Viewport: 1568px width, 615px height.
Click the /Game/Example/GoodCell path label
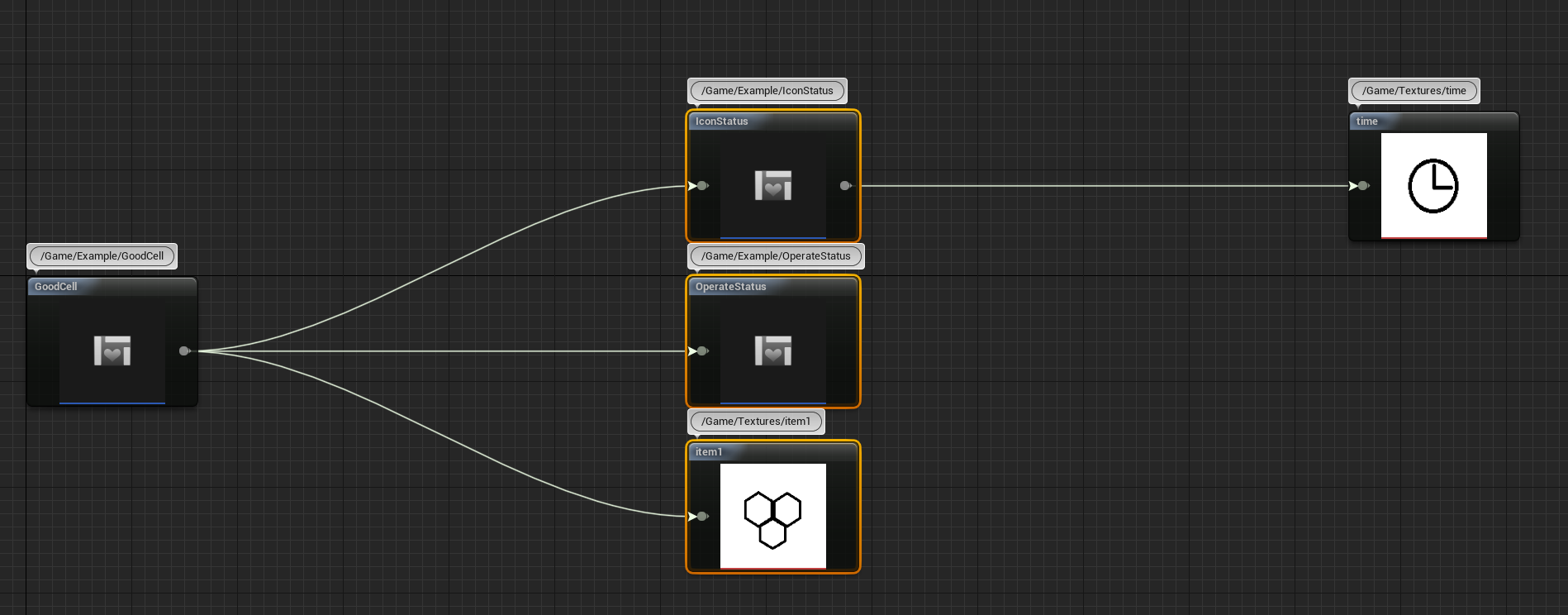click(x=102, y=256)
